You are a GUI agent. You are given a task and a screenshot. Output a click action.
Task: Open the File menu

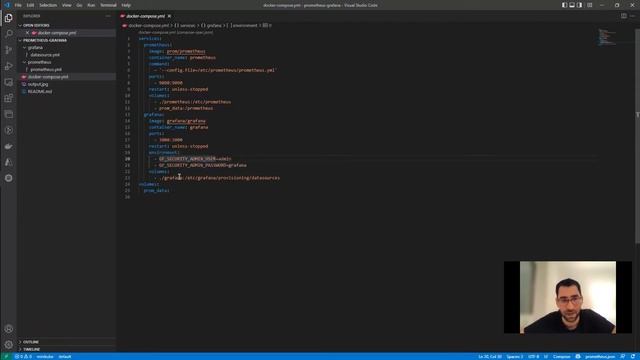click(x=18, y=5)
